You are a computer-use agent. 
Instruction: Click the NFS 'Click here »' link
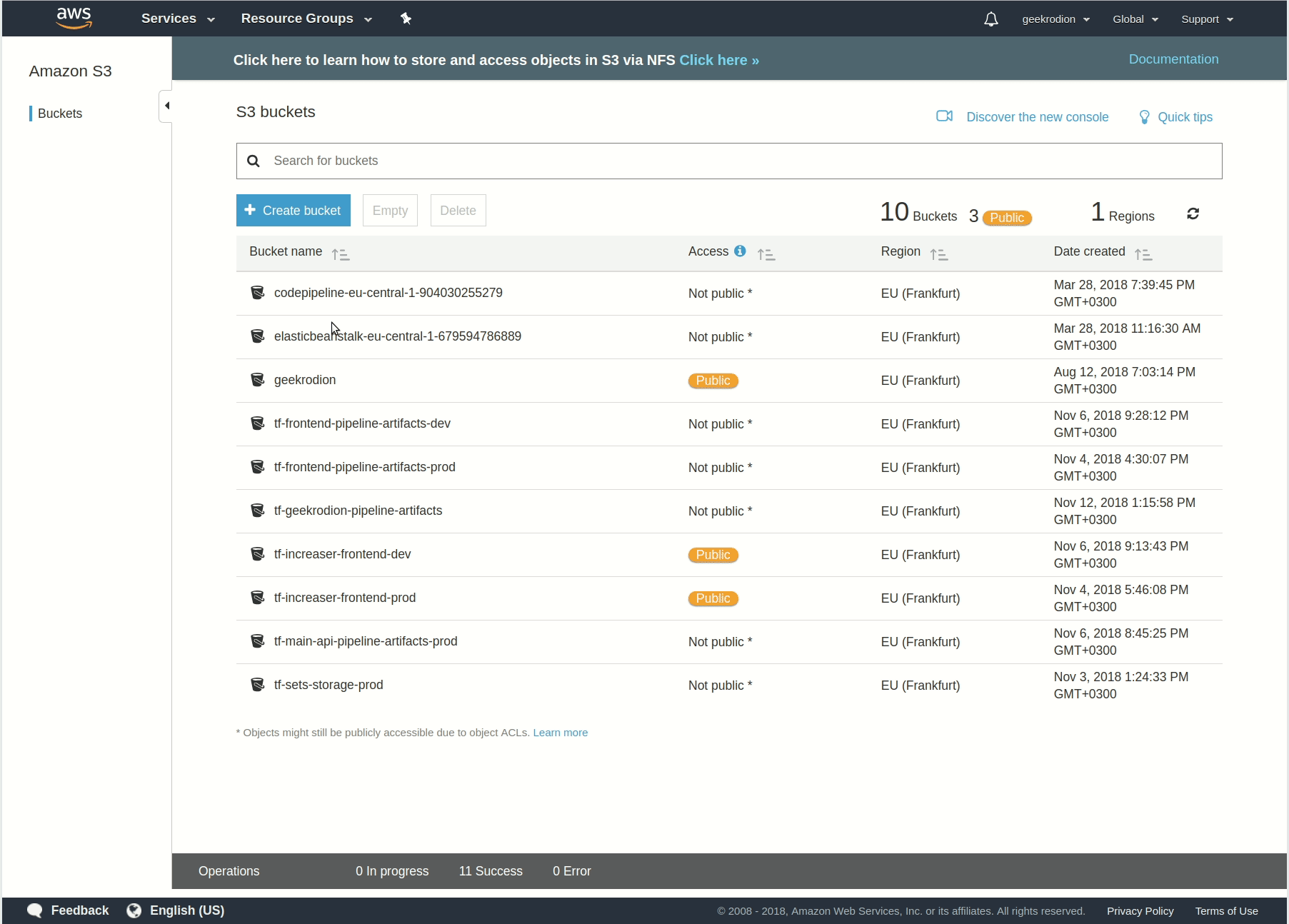coord(718,60)
